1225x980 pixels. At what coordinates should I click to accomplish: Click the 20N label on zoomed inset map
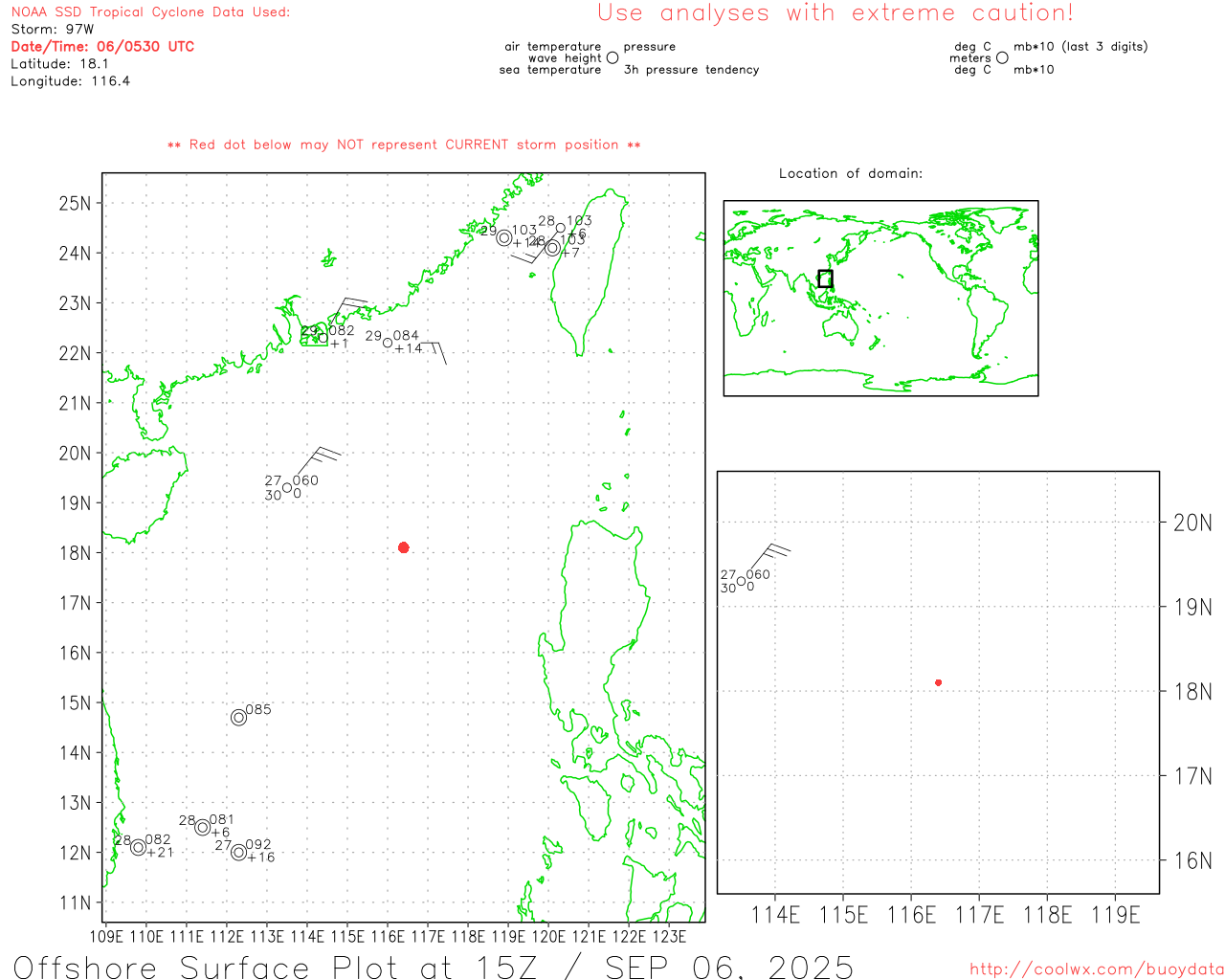(x=1192, y=523)
